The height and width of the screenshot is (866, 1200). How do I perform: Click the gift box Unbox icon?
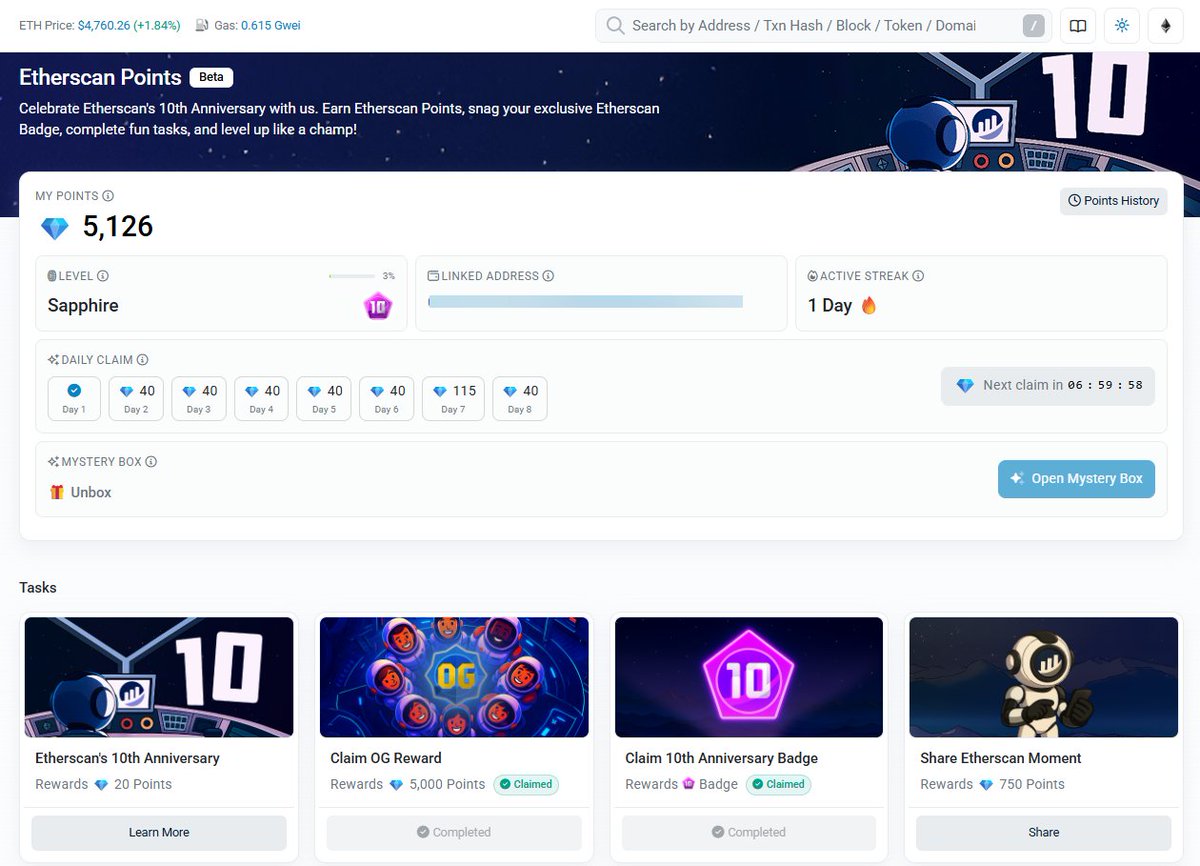click(56, 492)
